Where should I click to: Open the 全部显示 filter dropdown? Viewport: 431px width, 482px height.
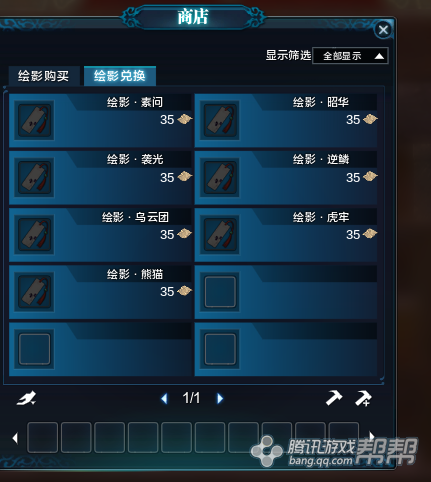(x=350, y=56)
